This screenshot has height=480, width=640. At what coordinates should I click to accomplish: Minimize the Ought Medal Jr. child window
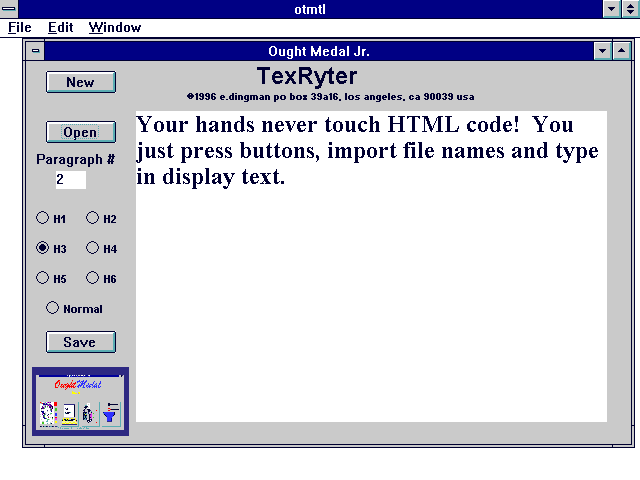pyautogui.click(x=601, y=50)
